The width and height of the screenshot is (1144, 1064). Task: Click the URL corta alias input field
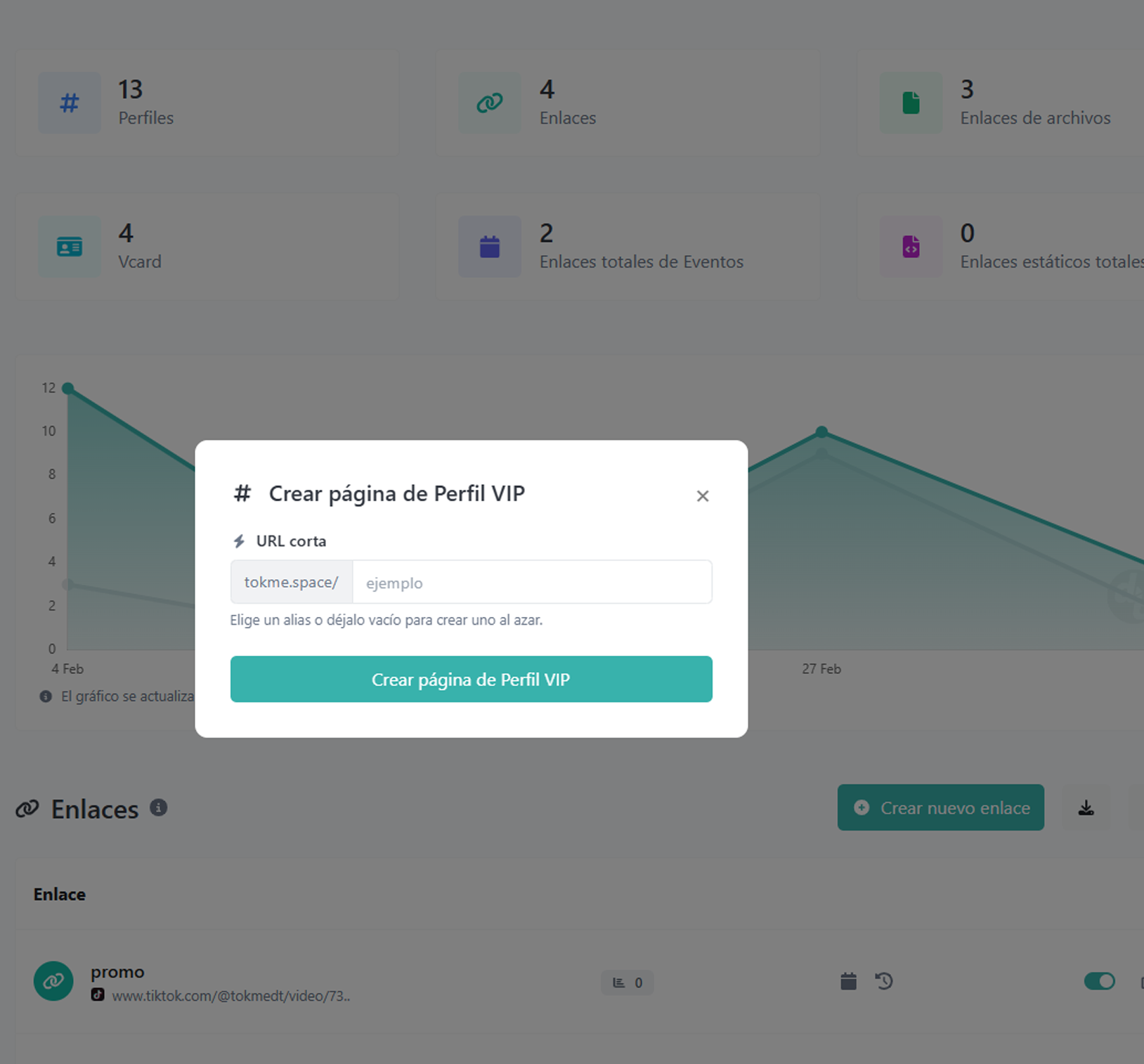(532, 582)
